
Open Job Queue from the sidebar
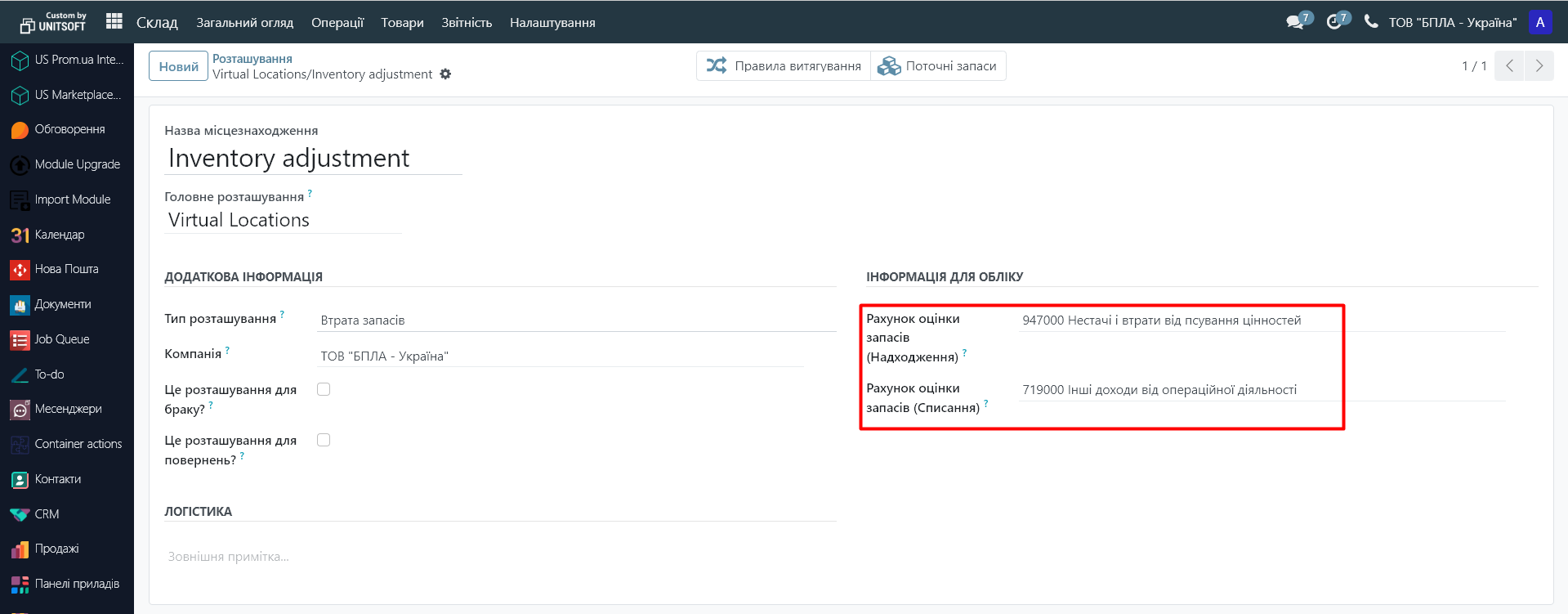pyautogui.click(x=61, y=339)
